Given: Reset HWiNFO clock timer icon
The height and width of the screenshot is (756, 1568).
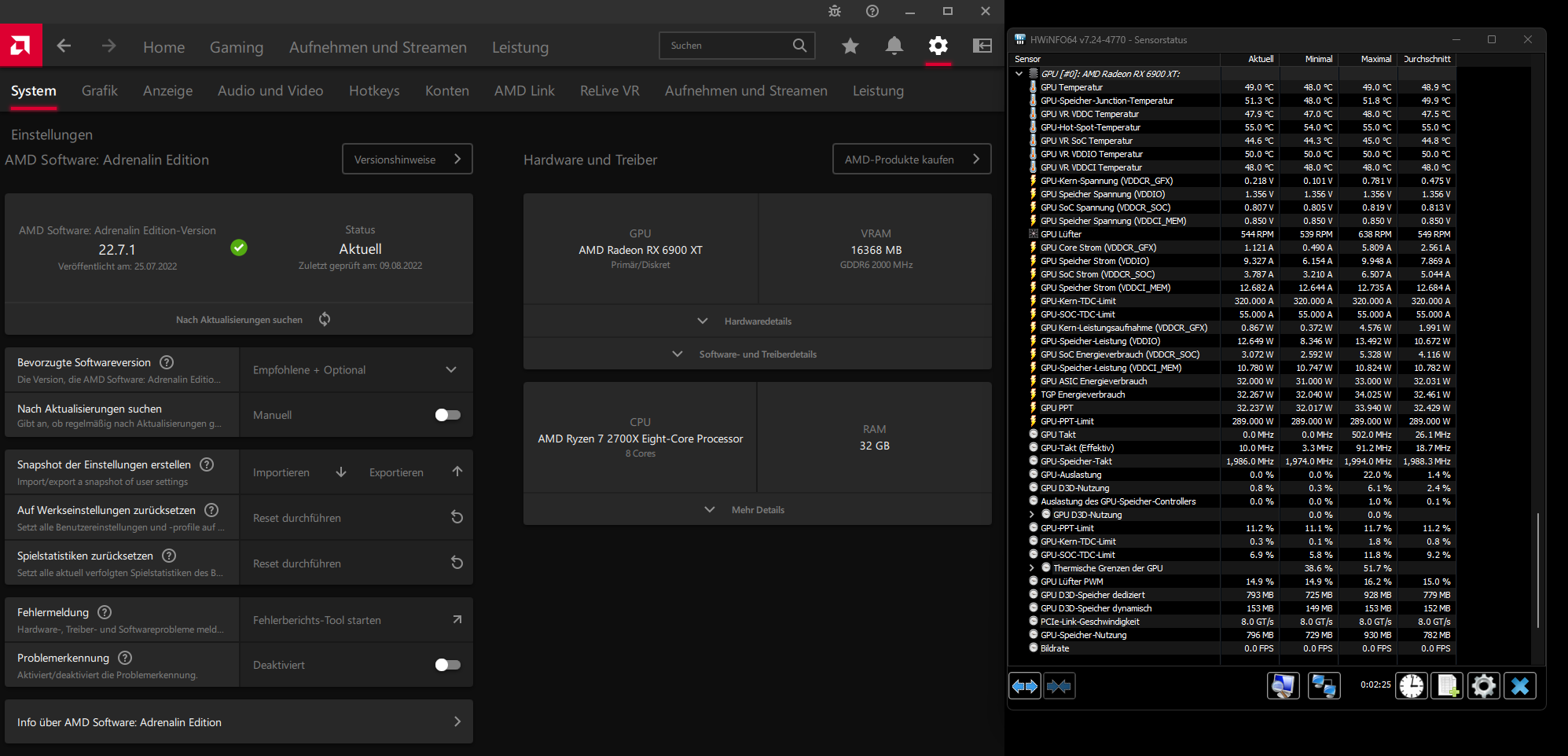Looking at the screenshot, I should (1412, 686).
